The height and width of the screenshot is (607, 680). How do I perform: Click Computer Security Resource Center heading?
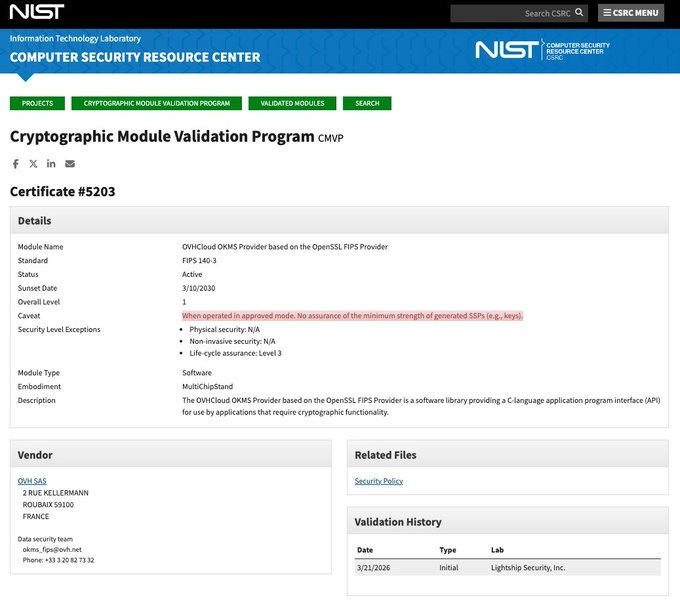(134, 57)
